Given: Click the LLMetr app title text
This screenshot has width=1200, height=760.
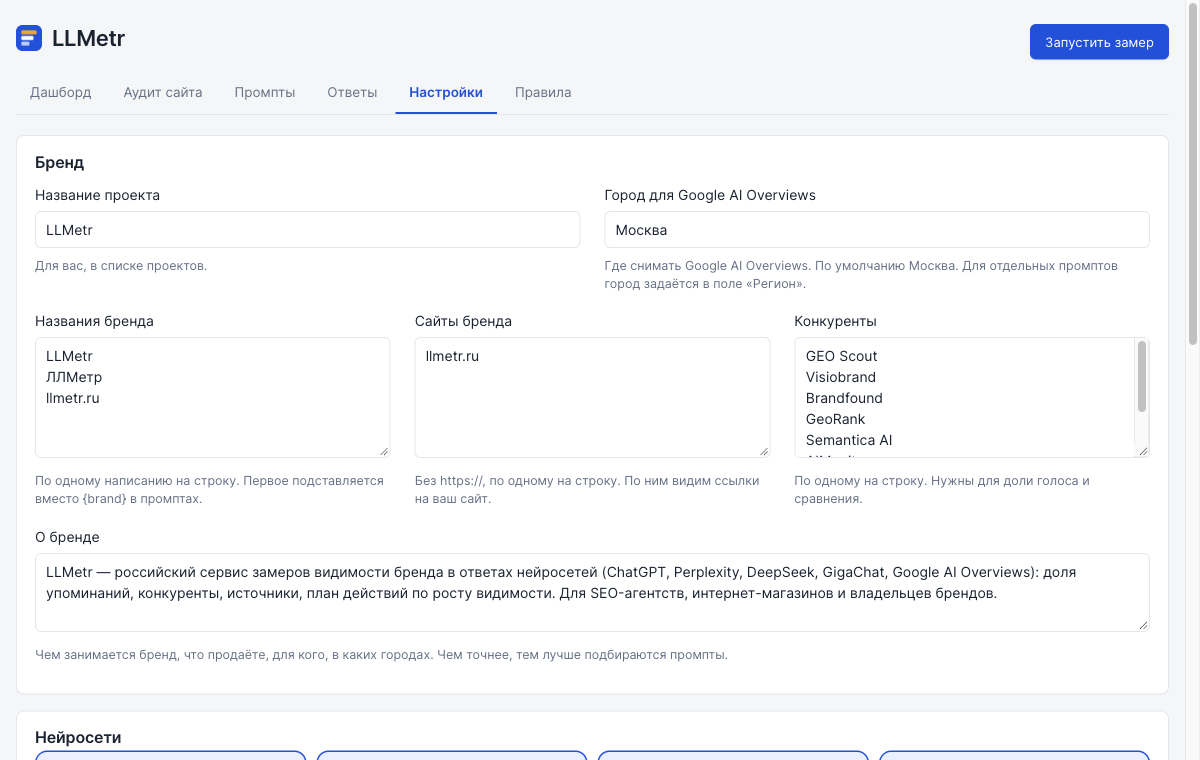Looking at the screenshot, I should pos(88,39).
